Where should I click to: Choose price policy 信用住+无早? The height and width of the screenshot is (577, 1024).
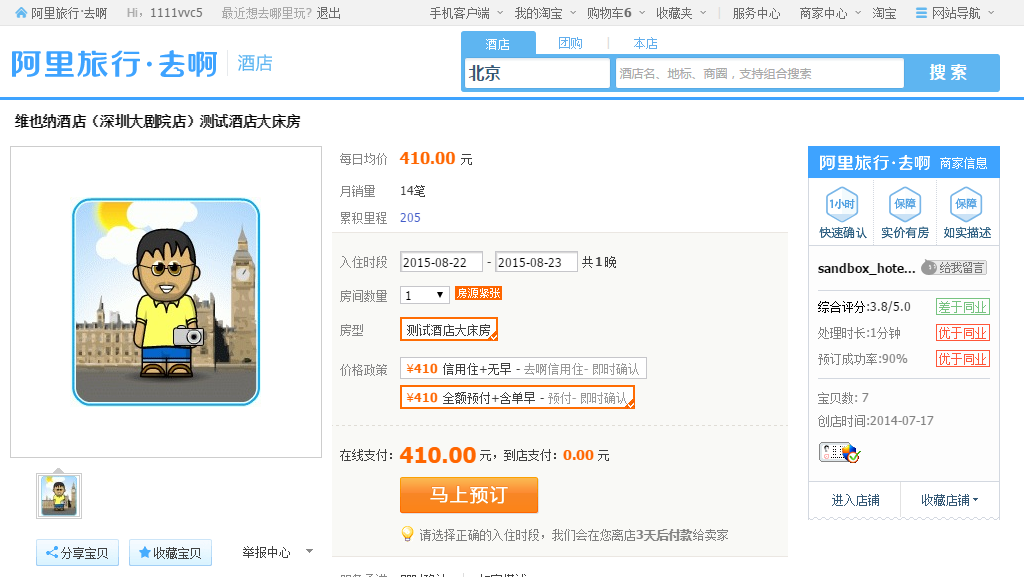point(523,369)
